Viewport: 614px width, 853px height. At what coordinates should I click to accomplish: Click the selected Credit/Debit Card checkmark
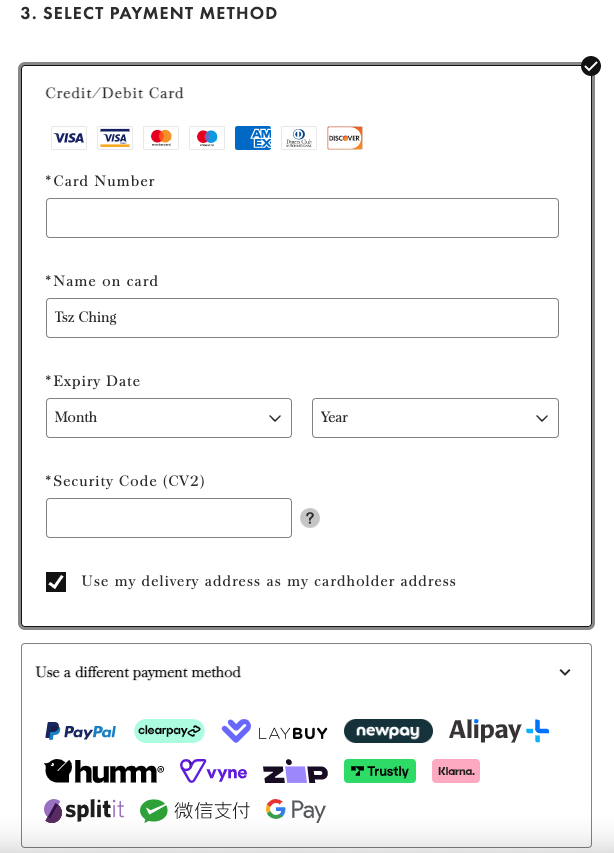(591, 66)
